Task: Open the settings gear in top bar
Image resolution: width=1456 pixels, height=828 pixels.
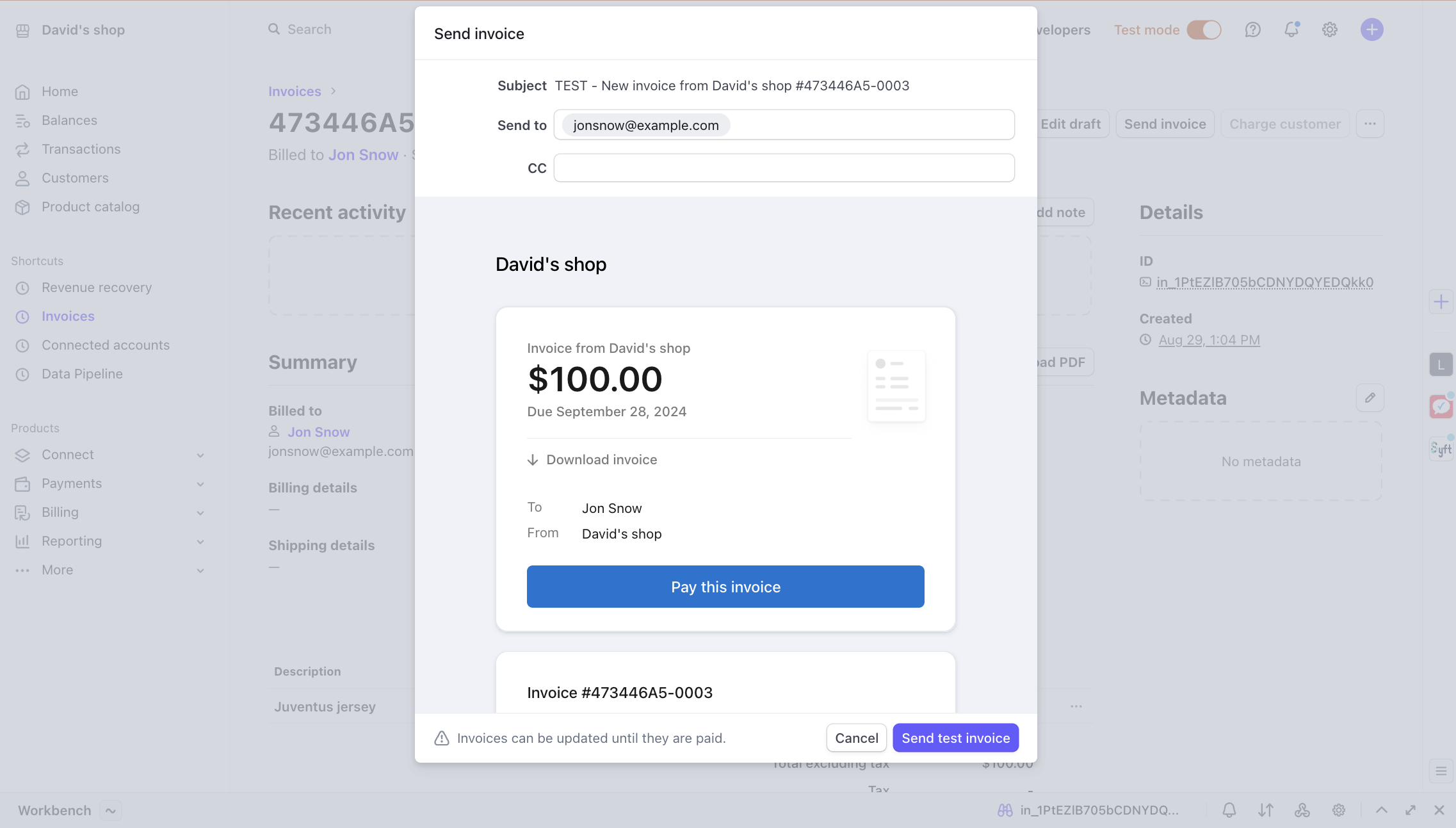Action: pyautogui.click(x=1330, y=30)
